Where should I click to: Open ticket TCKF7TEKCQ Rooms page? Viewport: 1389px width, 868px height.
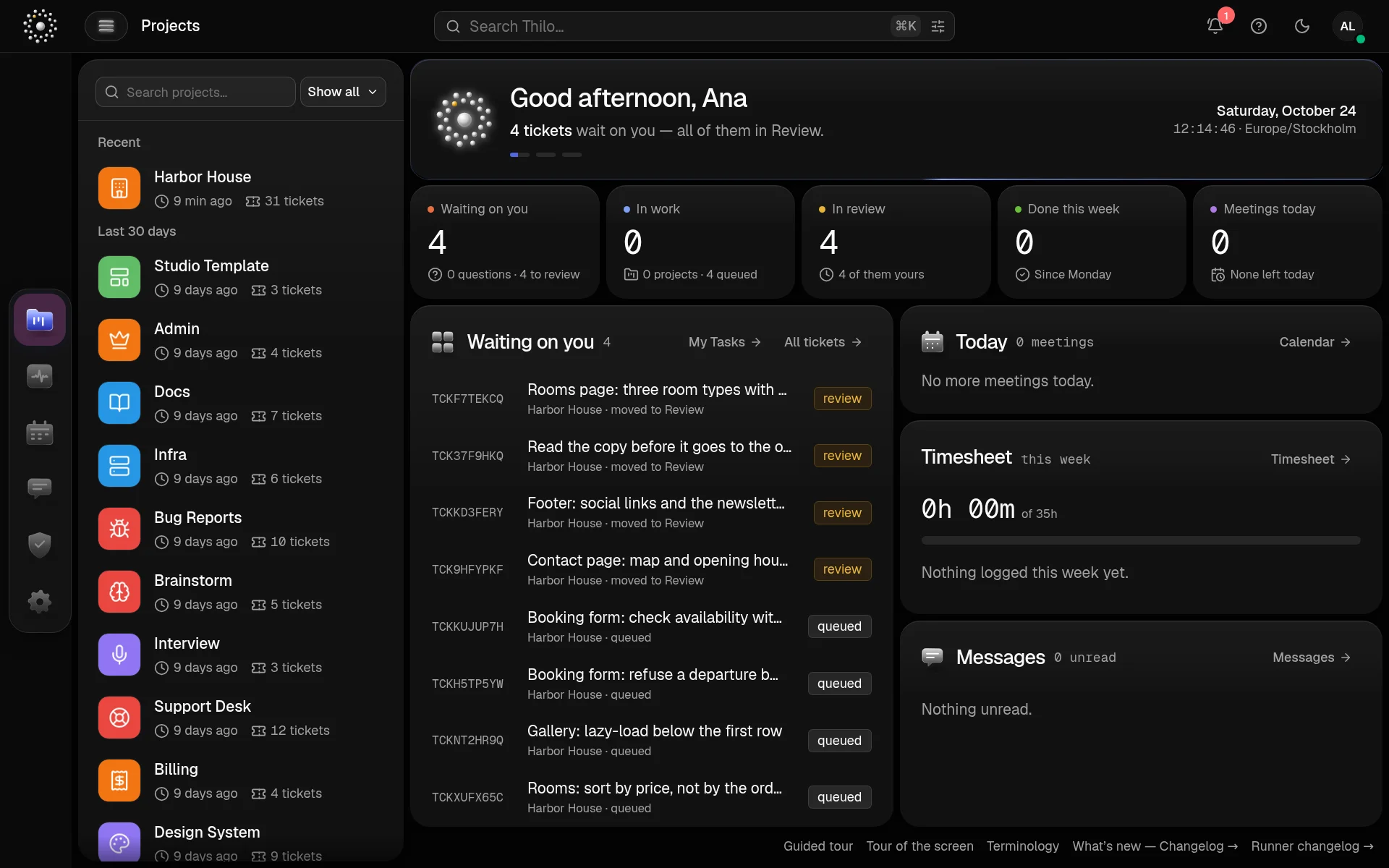coord(651,399)
